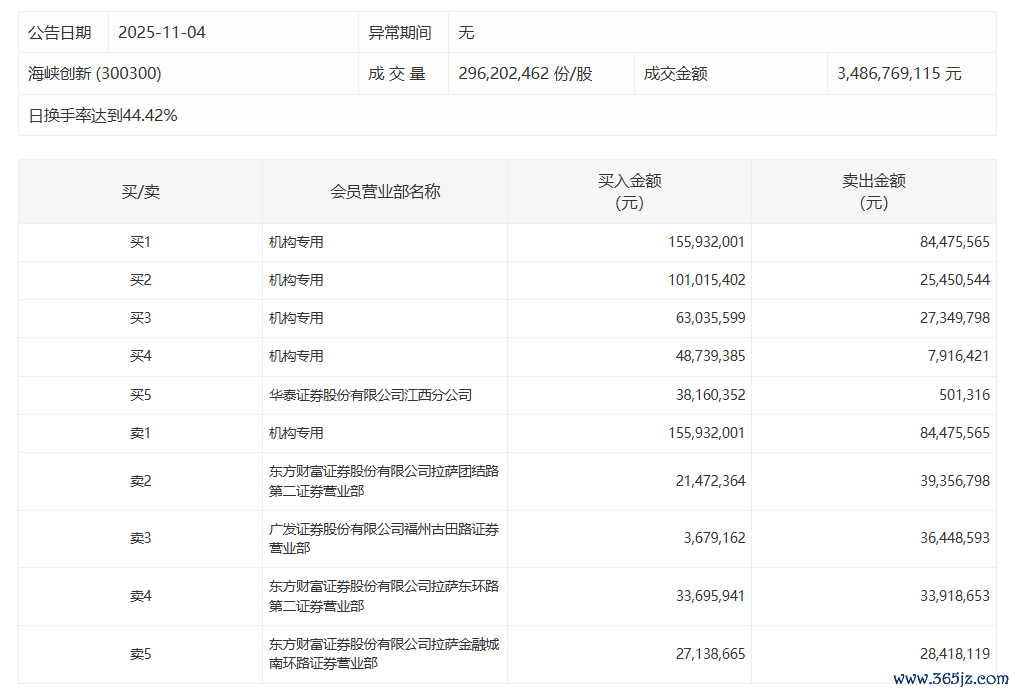Select the 卖2 row label

click(141, 481)
